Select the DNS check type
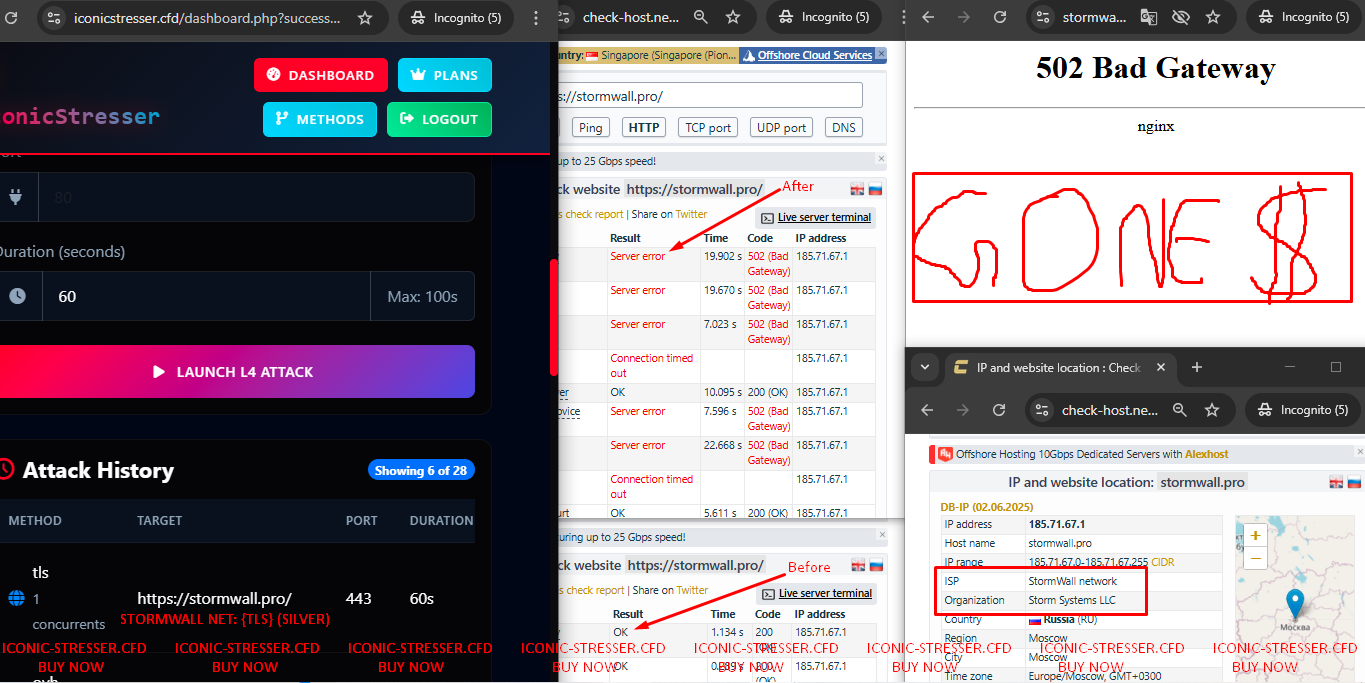 click(x=844, y=127)
